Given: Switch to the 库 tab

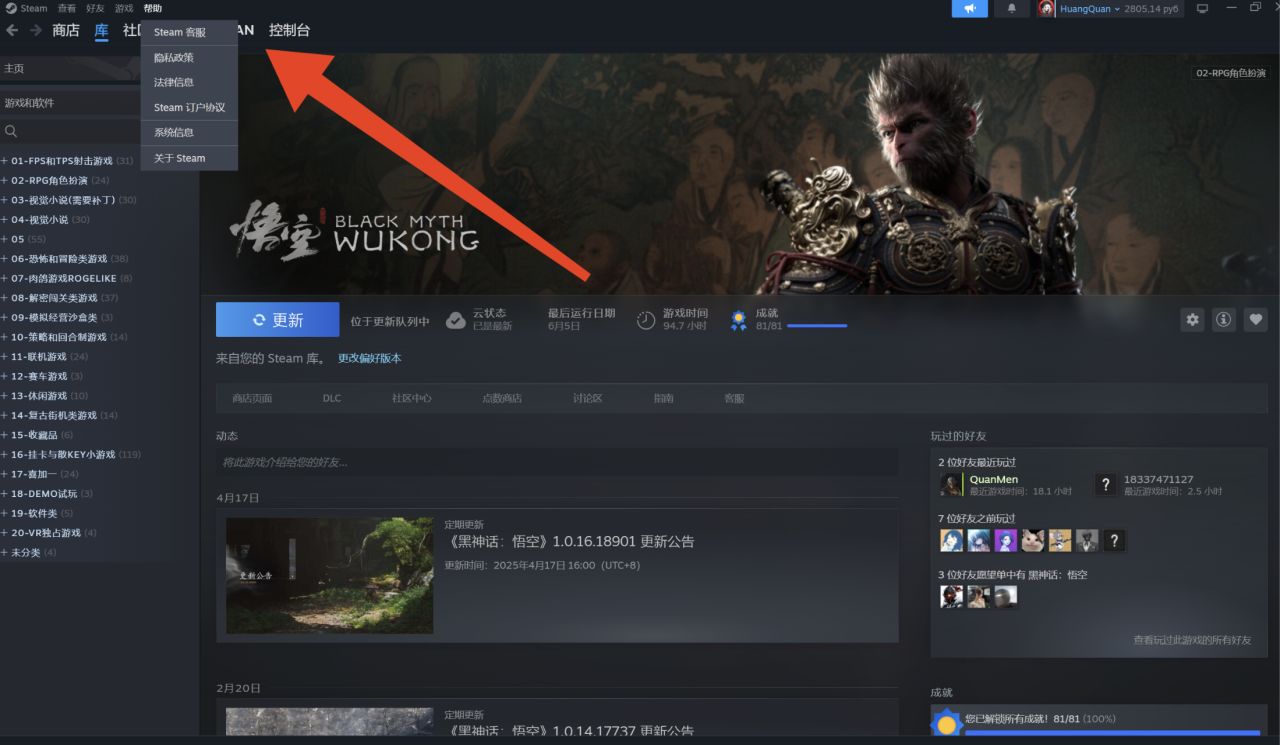Looking at the screenshot, I should coord(102,30).
